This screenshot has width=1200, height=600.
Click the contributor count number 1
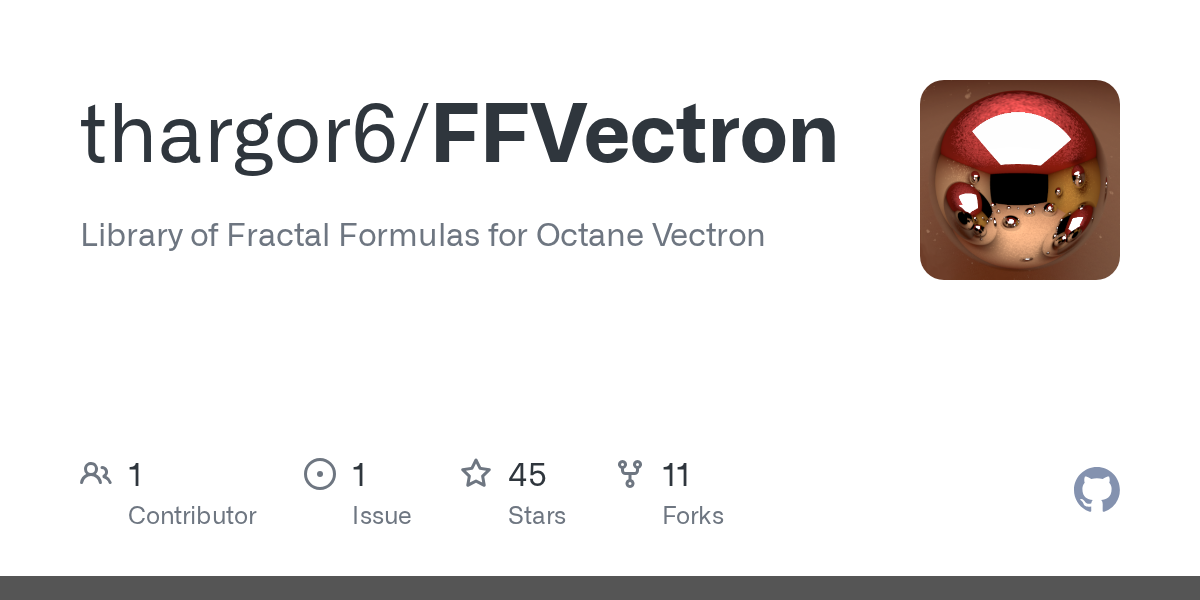coord(135,475)
